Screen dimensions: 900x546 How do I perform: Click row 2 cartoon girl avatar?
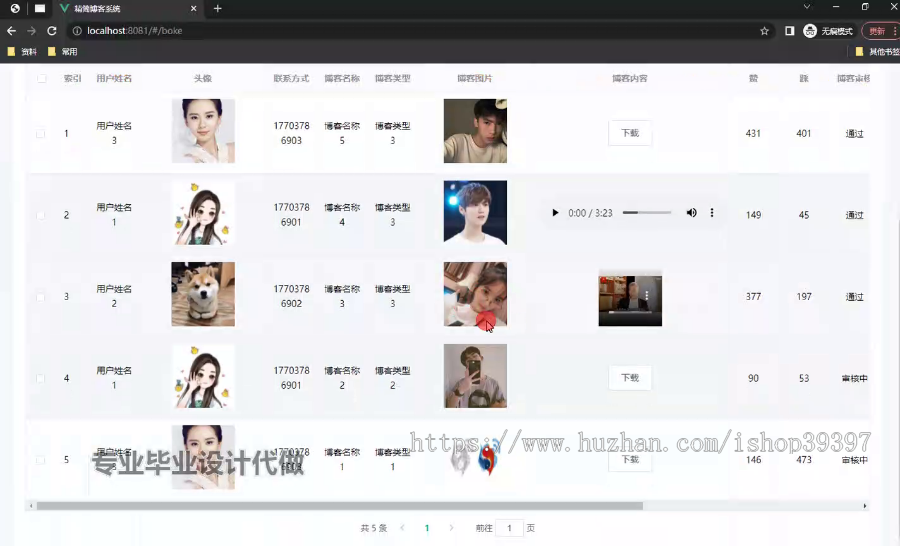pos(203,213)
